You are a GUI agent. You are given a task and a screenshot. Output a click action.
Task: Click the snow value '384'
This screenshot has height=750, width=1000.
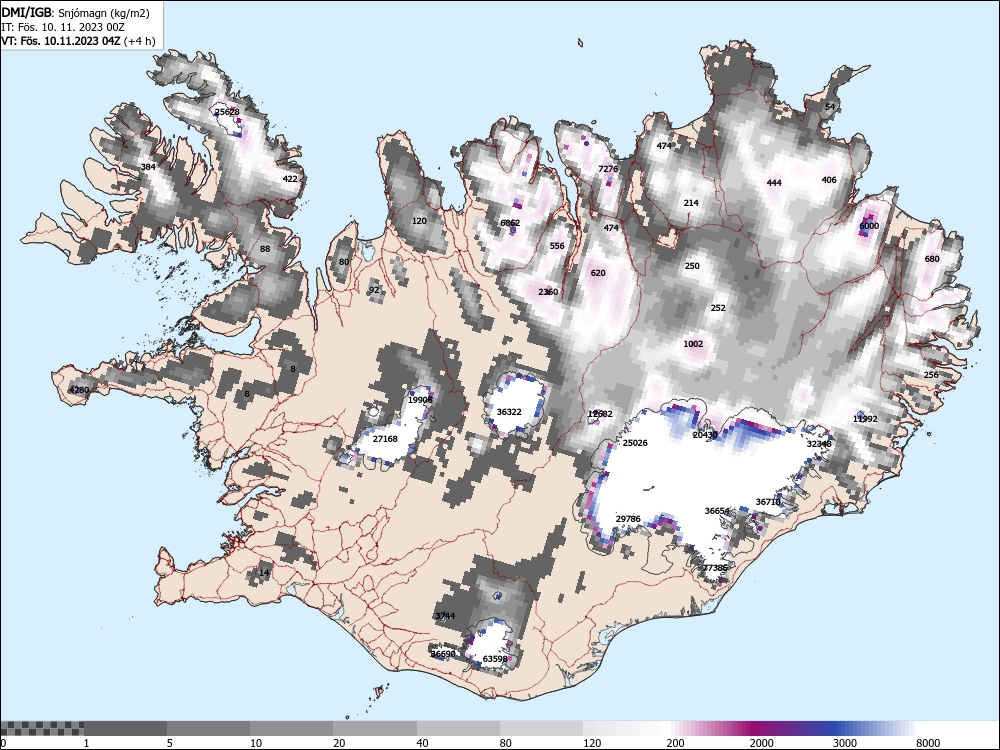148,167
